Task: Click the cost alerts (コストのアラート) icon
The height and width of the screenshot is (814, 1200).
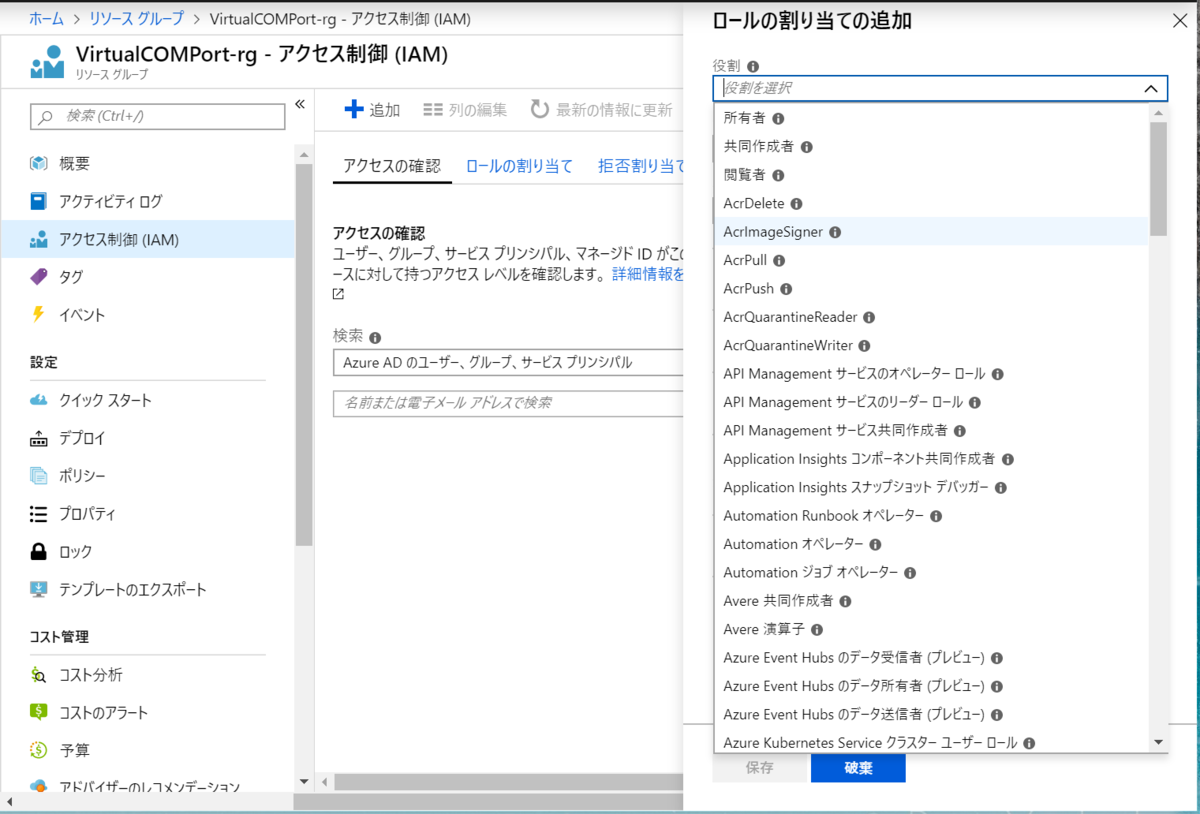Action: [x=39, y=713]
